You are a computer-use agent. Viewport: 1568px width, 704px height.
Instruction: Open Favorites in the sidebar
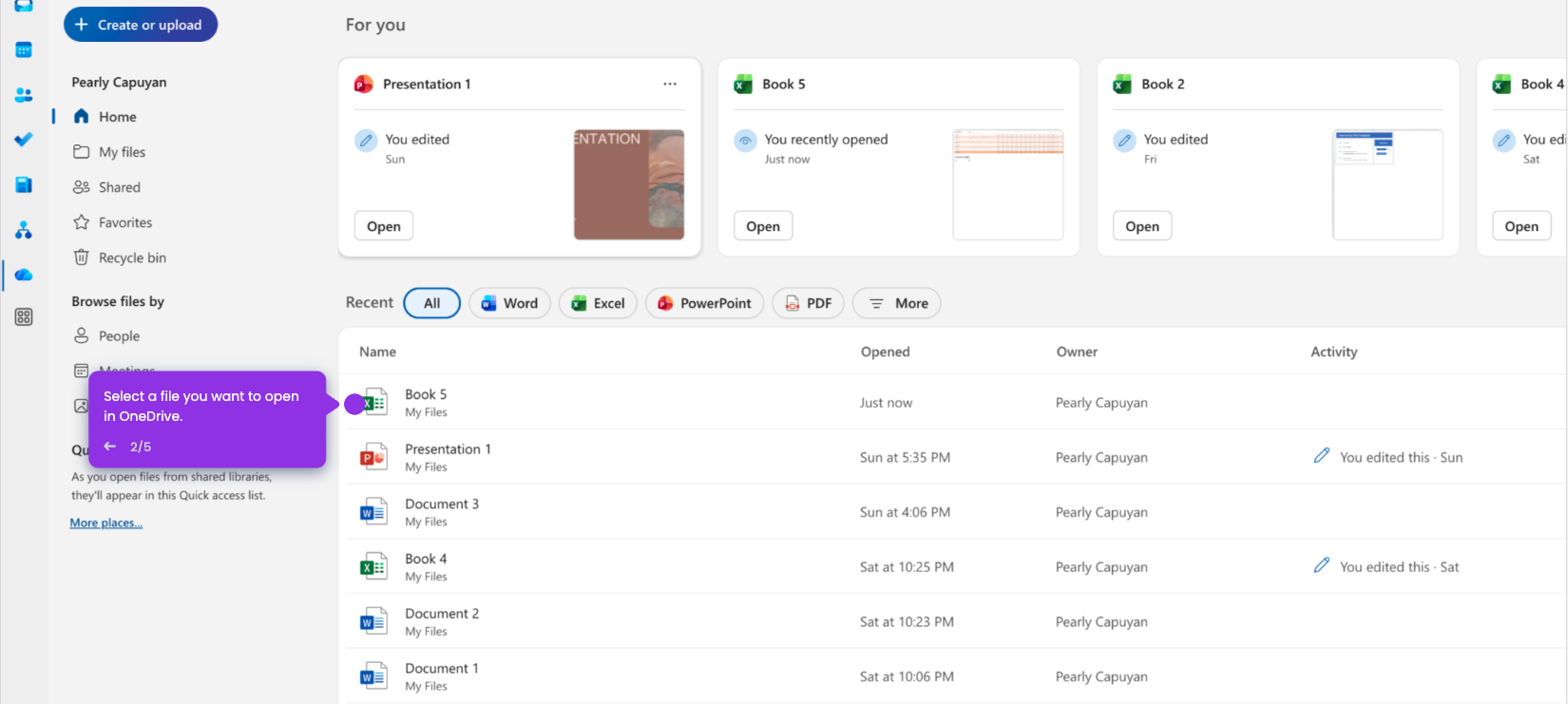point(124,222)
